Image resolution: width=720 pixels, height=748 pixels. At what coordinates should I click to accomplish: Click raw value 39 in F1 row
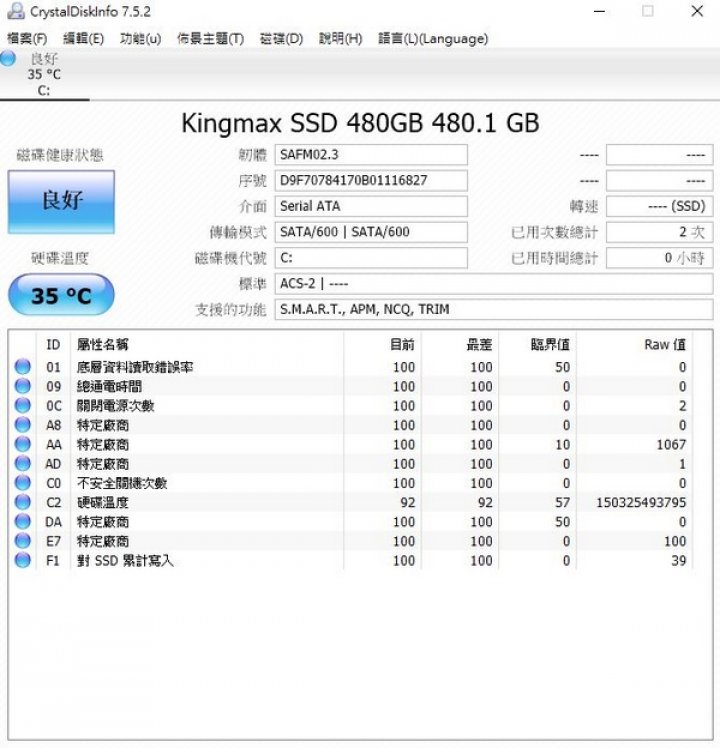tap(678, 561)
